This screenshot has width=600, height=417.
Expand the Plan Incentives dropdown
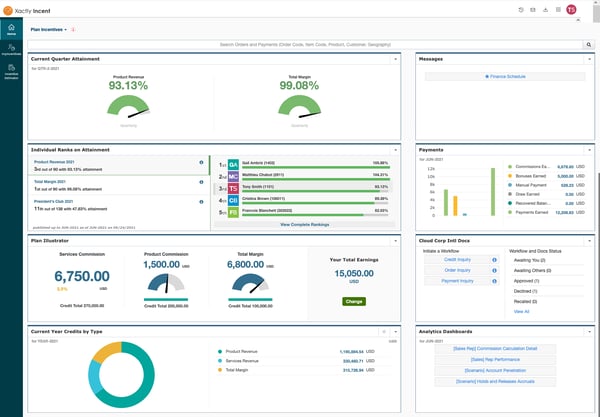tap(66, 30)
